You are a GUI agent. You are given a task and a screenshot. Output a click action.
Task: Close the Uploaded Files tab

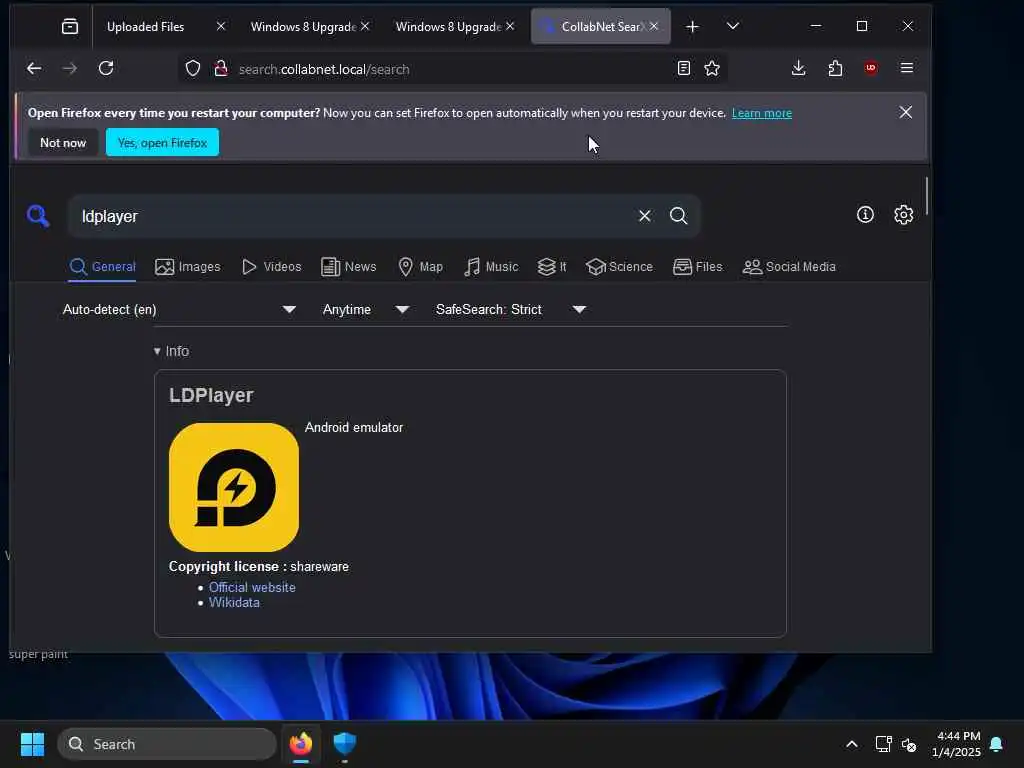click(x=221, y=26)
